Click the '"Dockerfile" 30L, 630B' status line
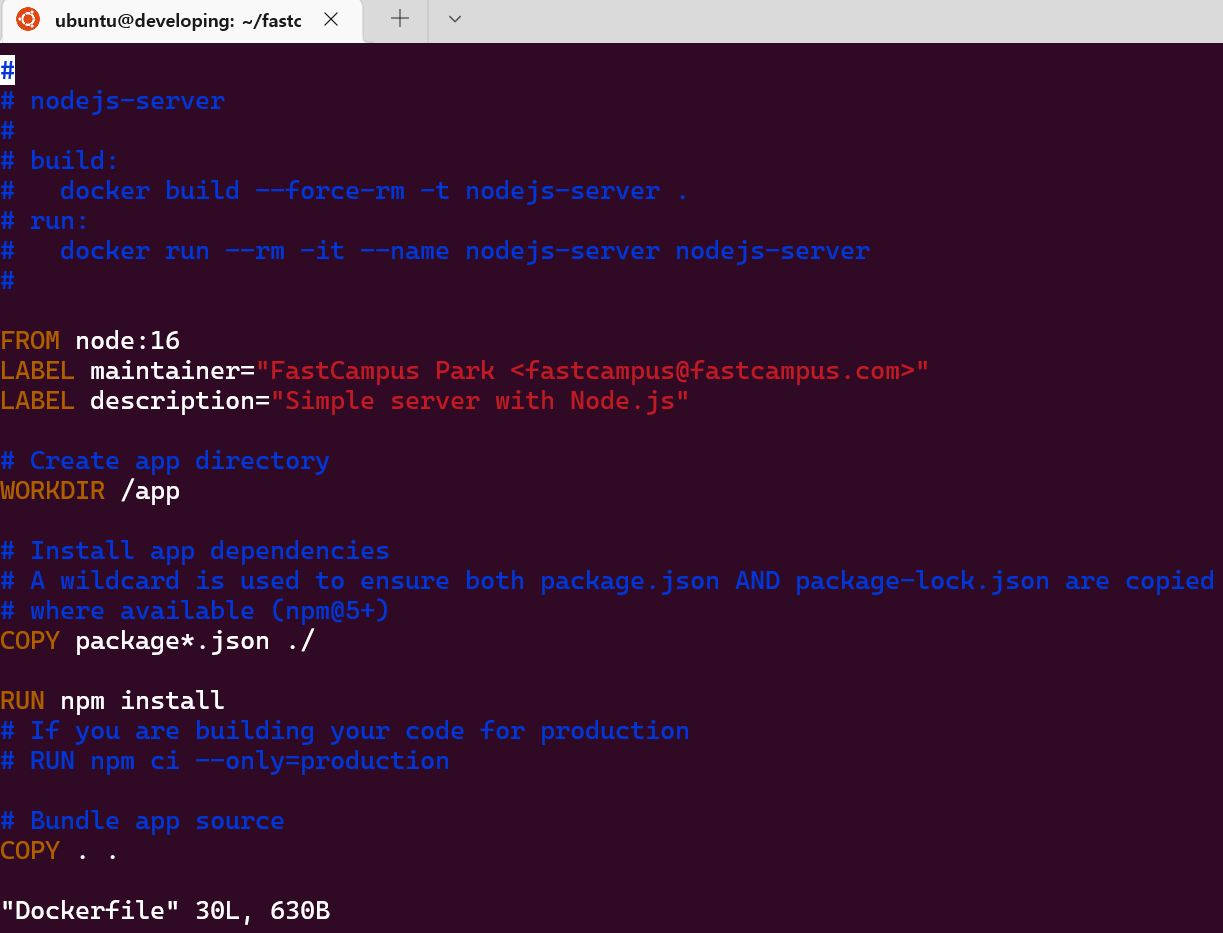1223x933 pixels. tap(166, 911)
